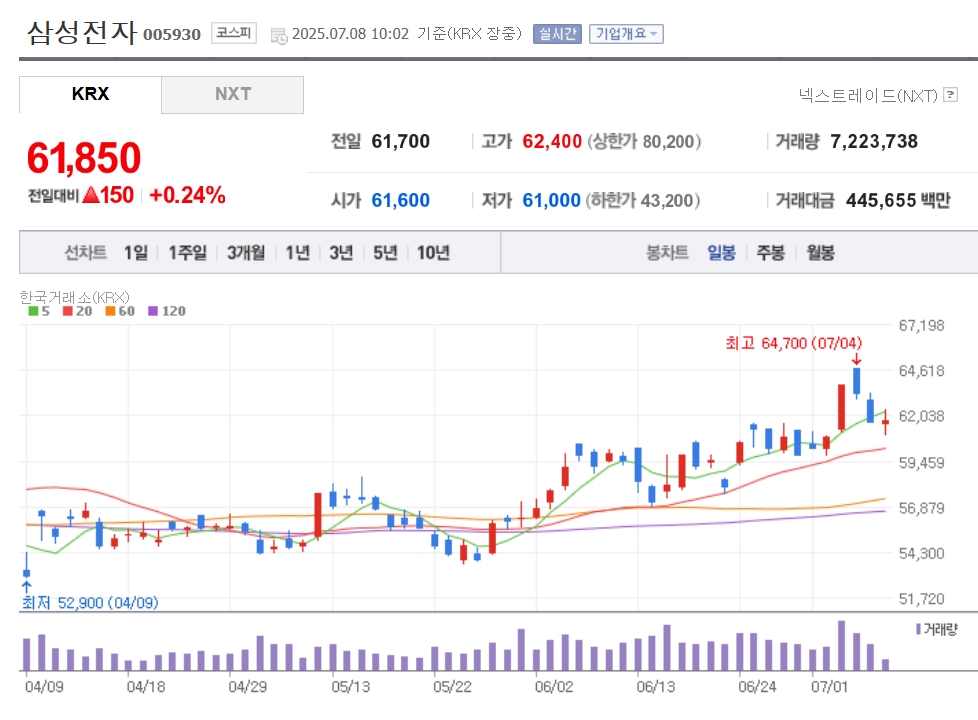Click the y-axis label 64,618

tap(921, 371)
